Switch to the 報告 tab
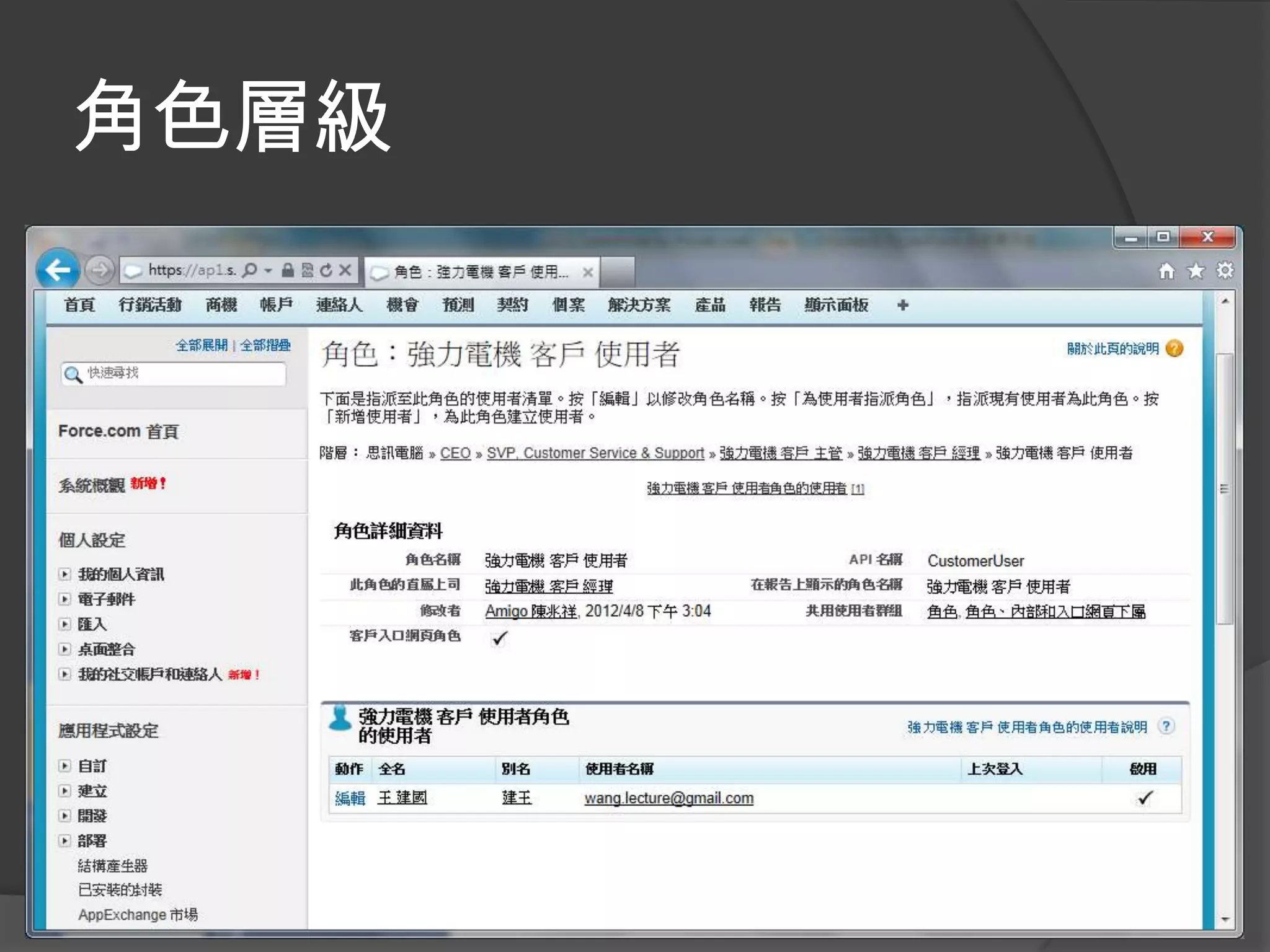1270x952 pixels. 765,305
